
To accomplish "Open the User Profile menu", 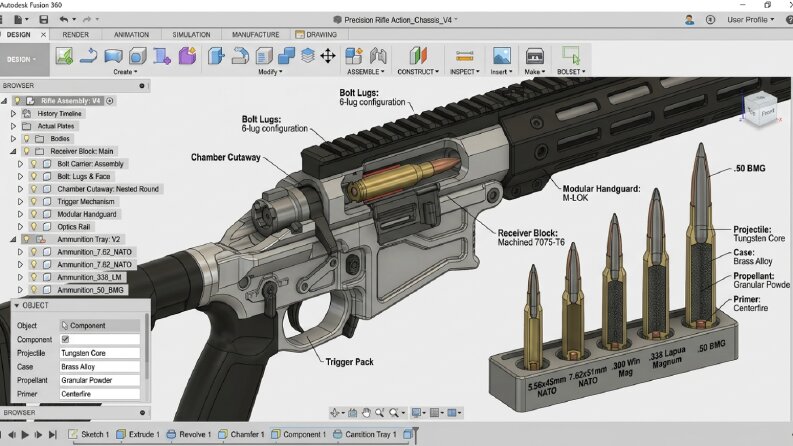I will pyautogui.click(x=751, y=20).
